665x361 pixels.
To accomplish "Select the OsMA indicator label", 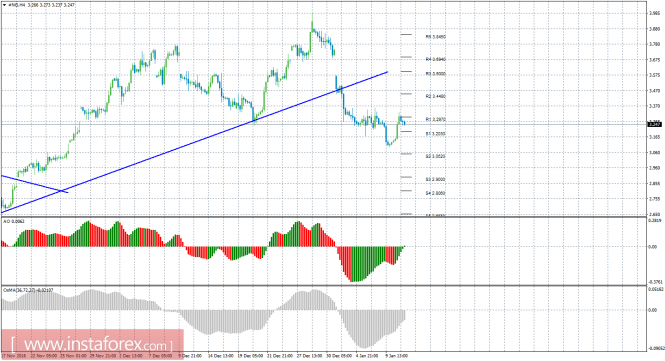I will 28,290.
